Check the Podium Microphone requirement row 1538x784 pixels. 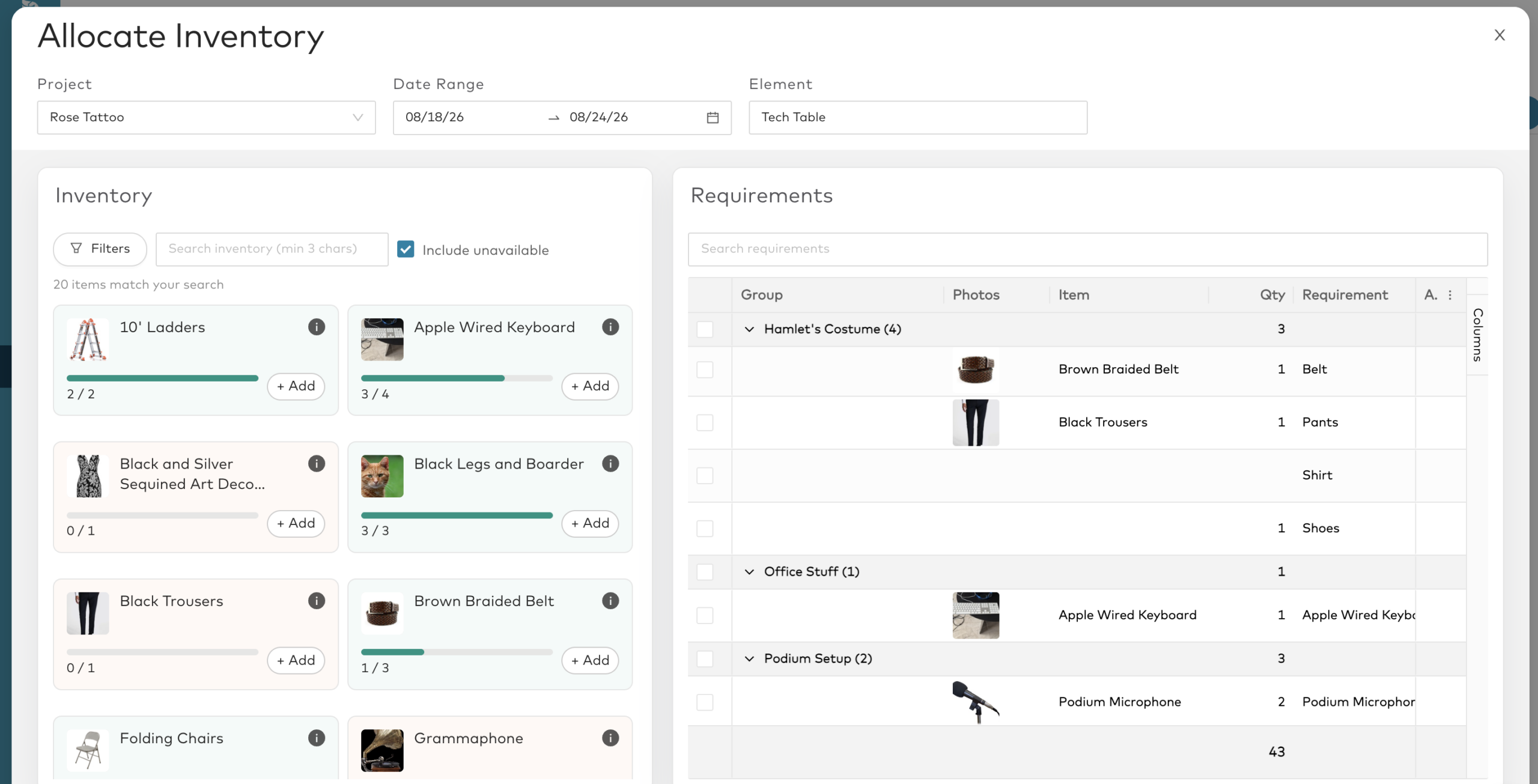(705, 702)
